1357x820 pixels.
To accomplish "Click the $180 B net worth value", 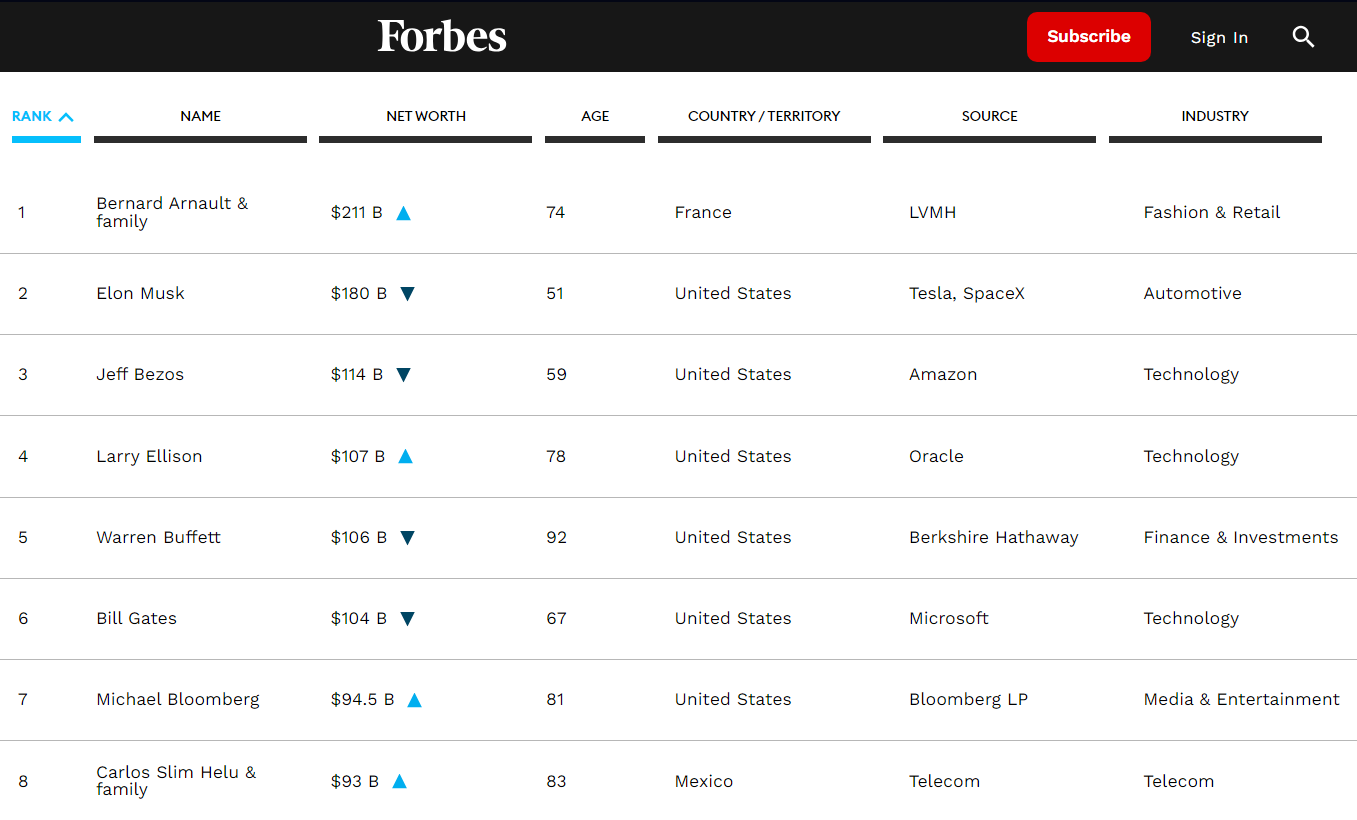I will point(359,293).
